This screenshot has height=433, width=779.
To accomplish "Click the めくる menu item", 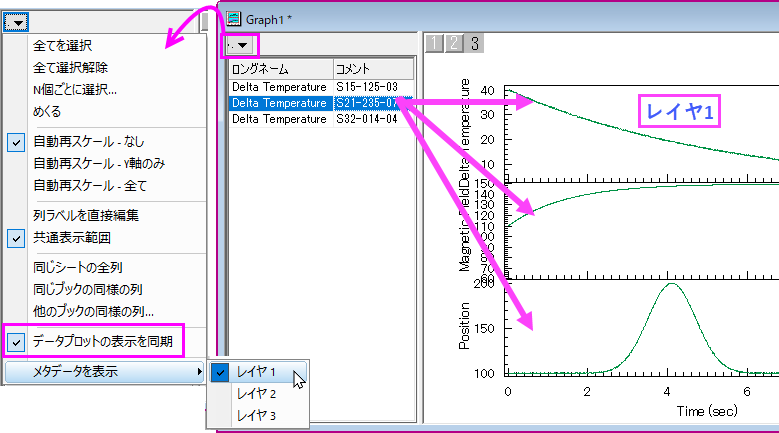I will pyautogui.click(x=47, y=111).
